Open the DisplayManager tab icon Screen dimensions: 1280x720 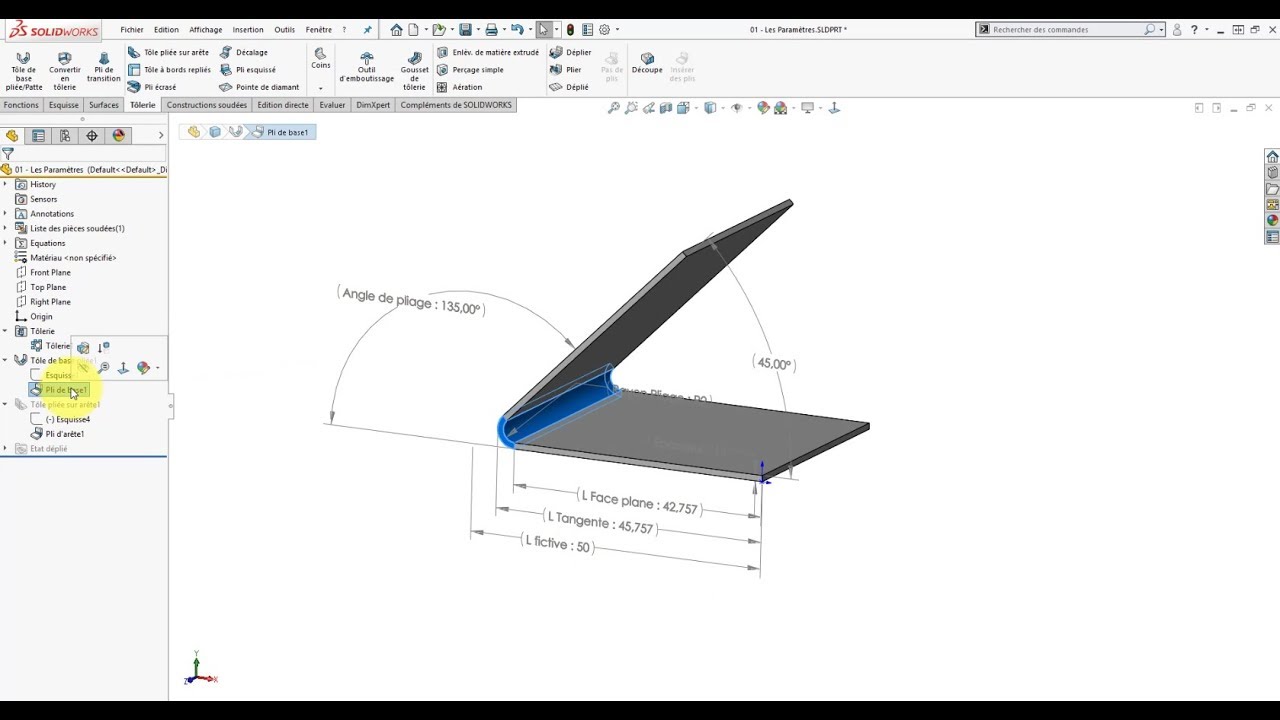[x=119, y=136]
